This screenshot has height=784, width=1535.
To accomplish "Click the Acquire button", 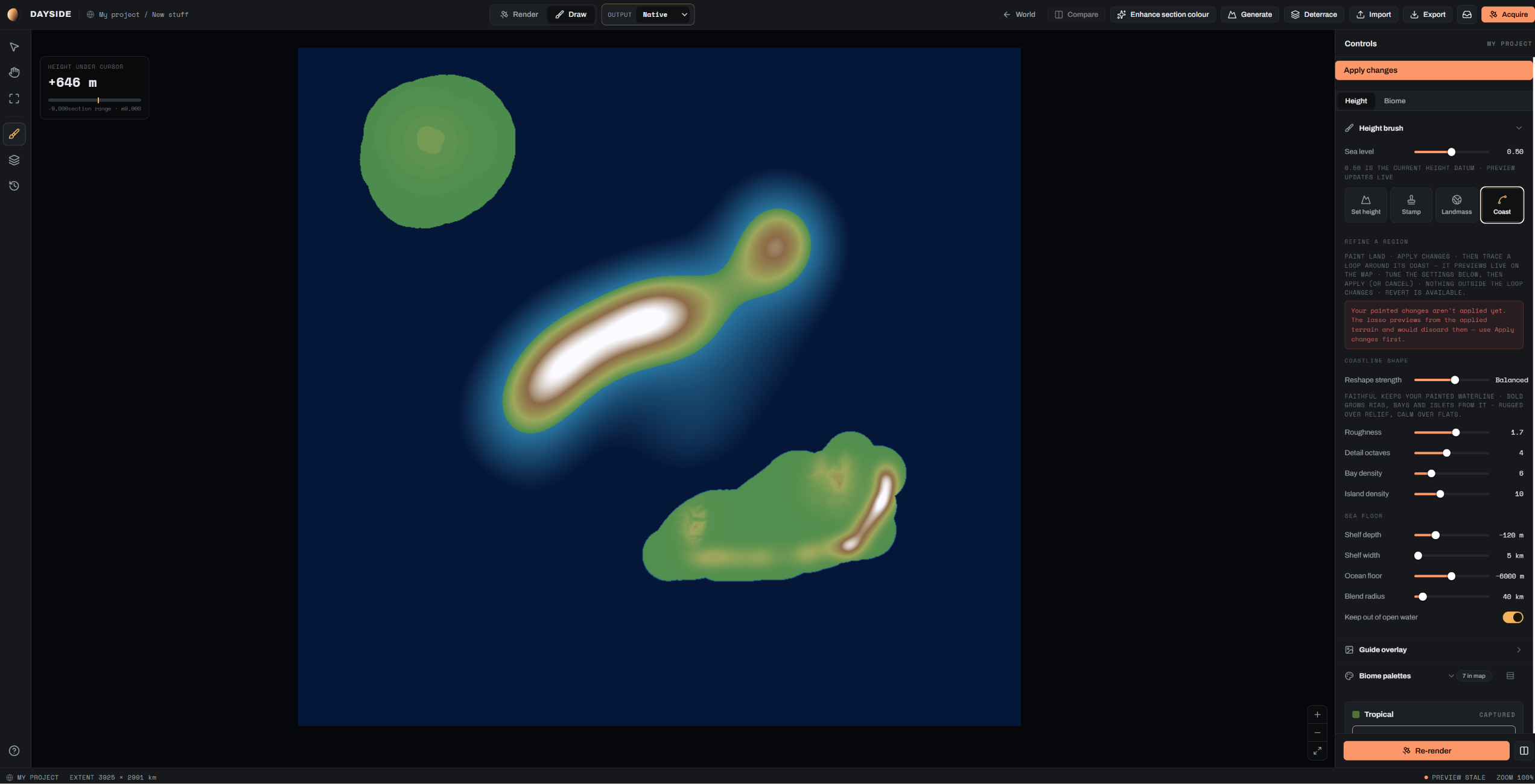I will (x=1508, y=14).
